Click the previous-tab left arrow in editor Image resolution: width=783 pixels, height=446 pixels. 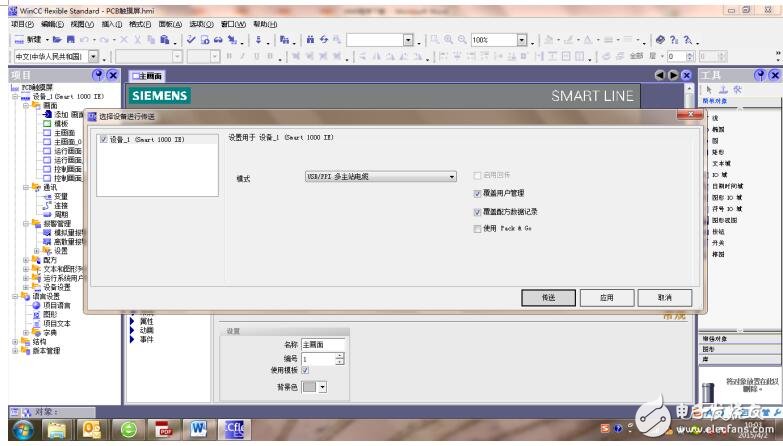tap(660, 75)
